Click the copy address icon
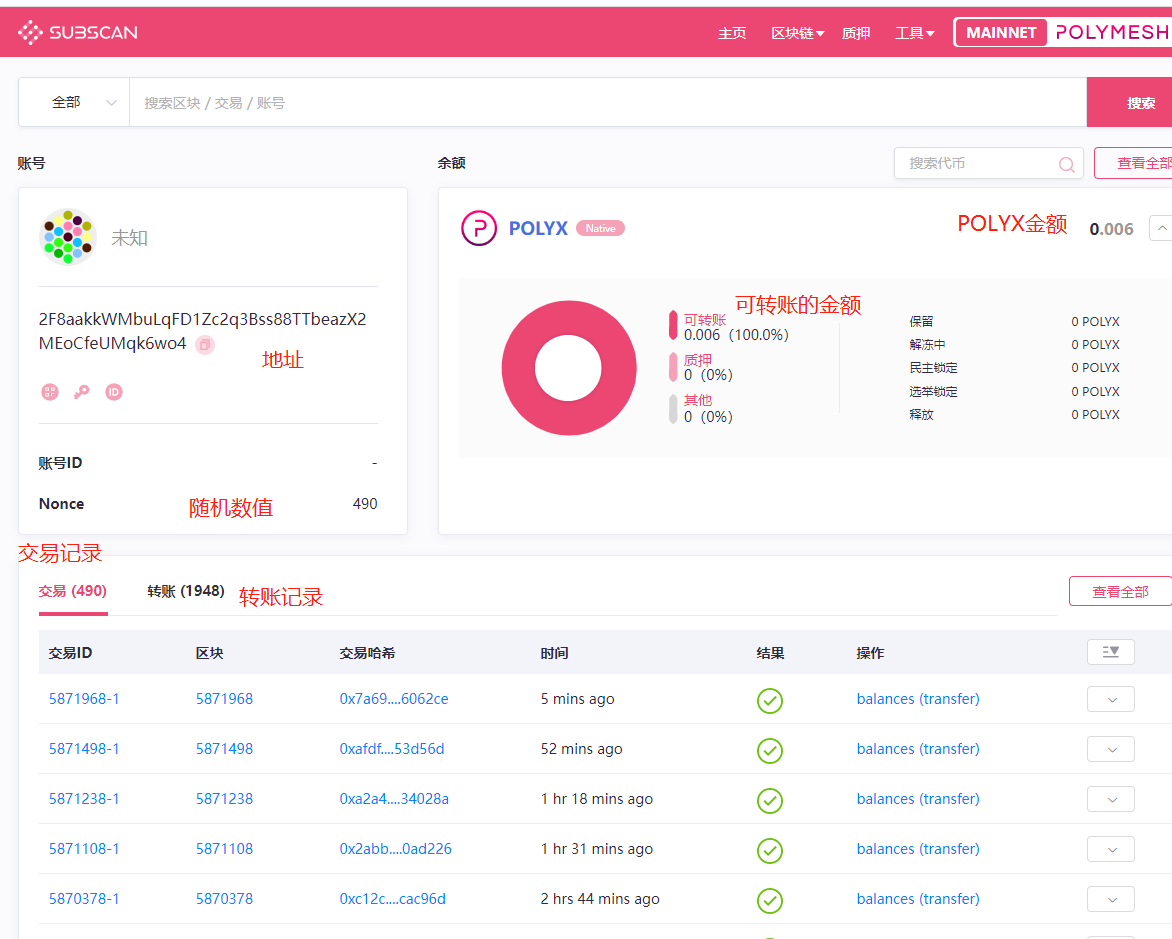Viewport: 1172px width, 939px height. point(204,344)
